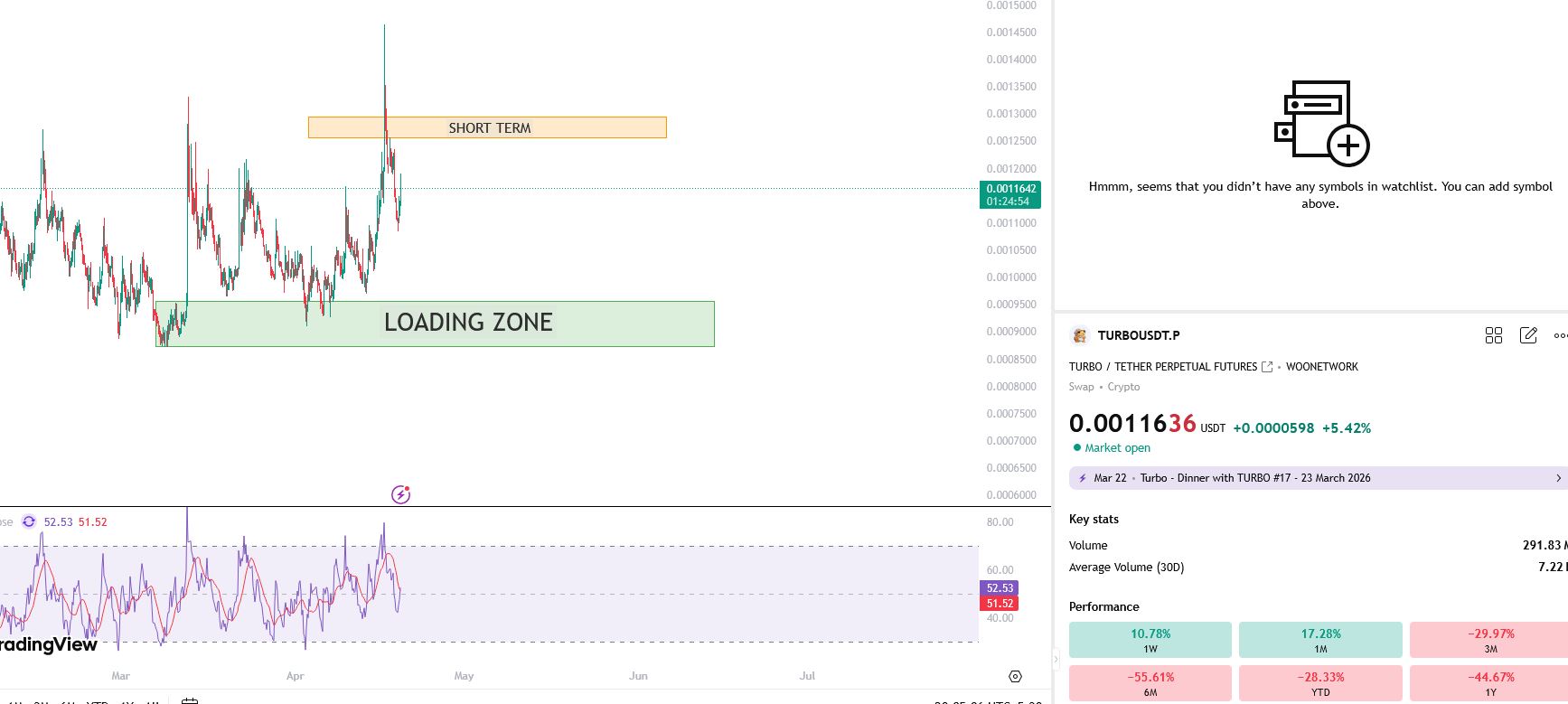This screenshot has width=1568, height=704.
Task: Select the LOADING ZONE green rectangle
Action: tap(435, 324)
